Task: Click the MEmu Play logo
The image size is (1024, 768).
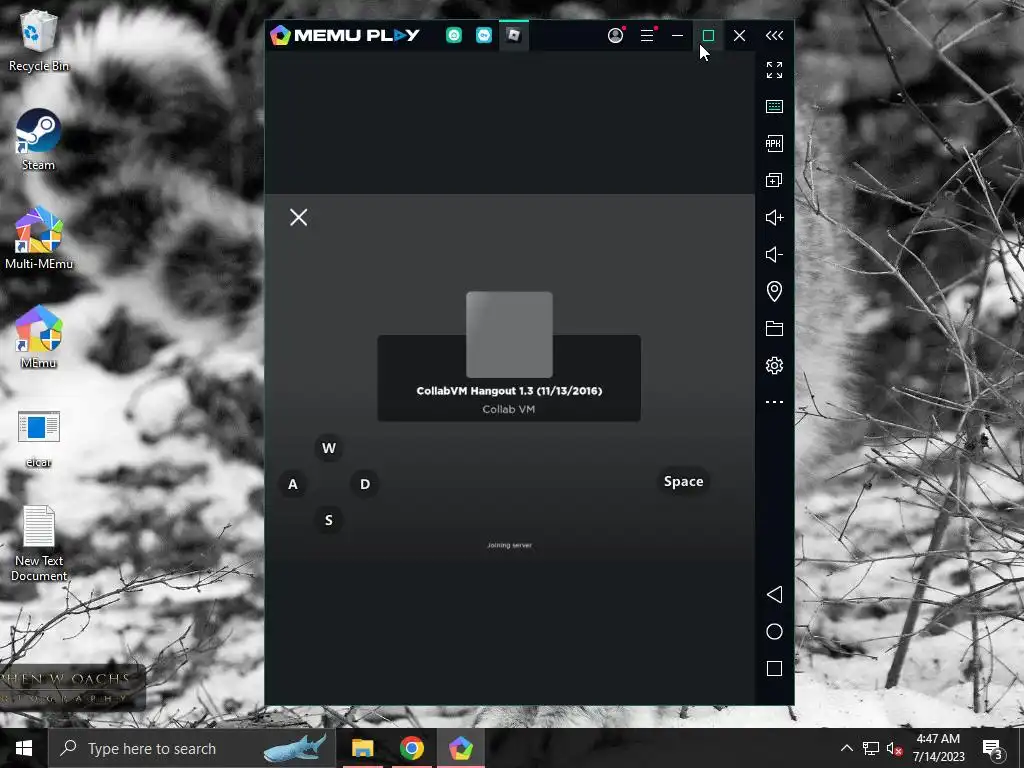Action: click(x=345, y=35)
